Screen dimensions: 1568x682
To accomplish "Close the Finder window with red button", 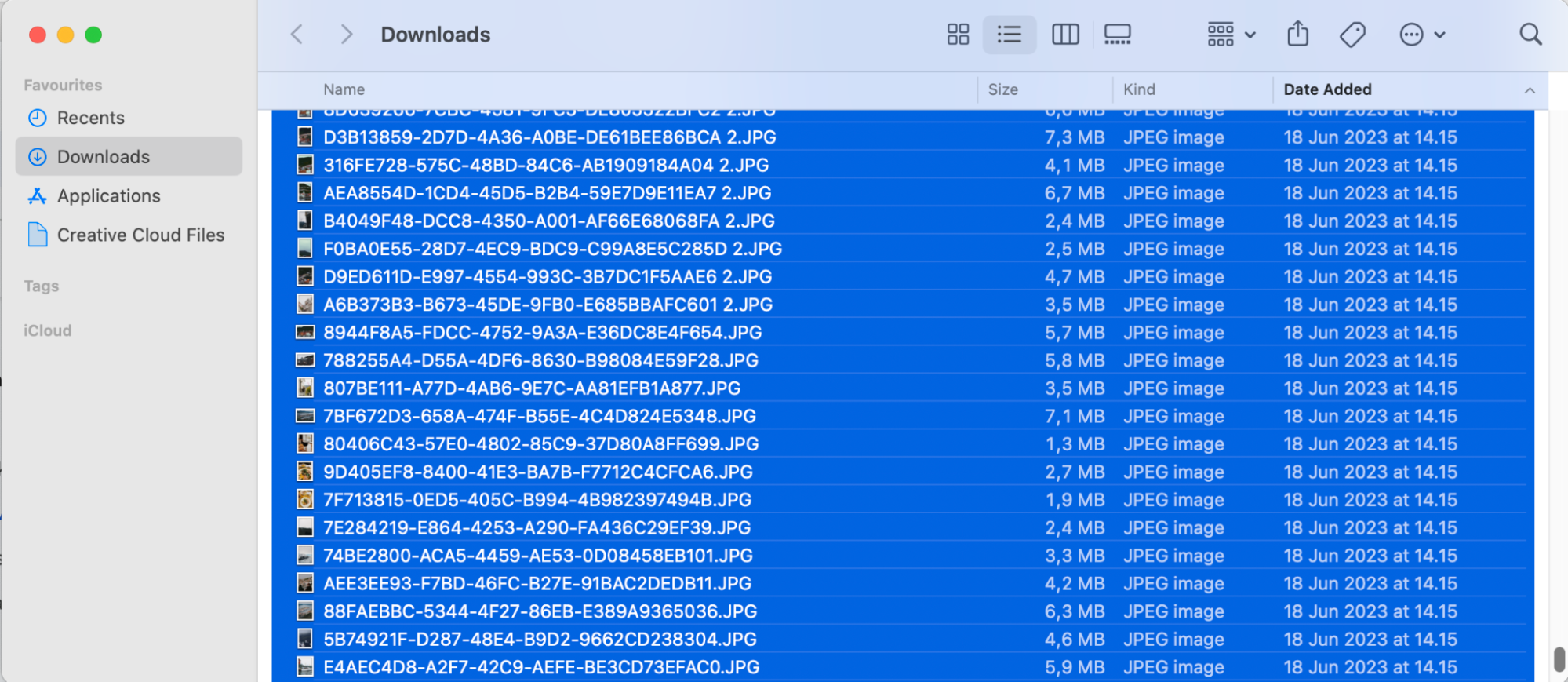I will [x=38, y=35].
